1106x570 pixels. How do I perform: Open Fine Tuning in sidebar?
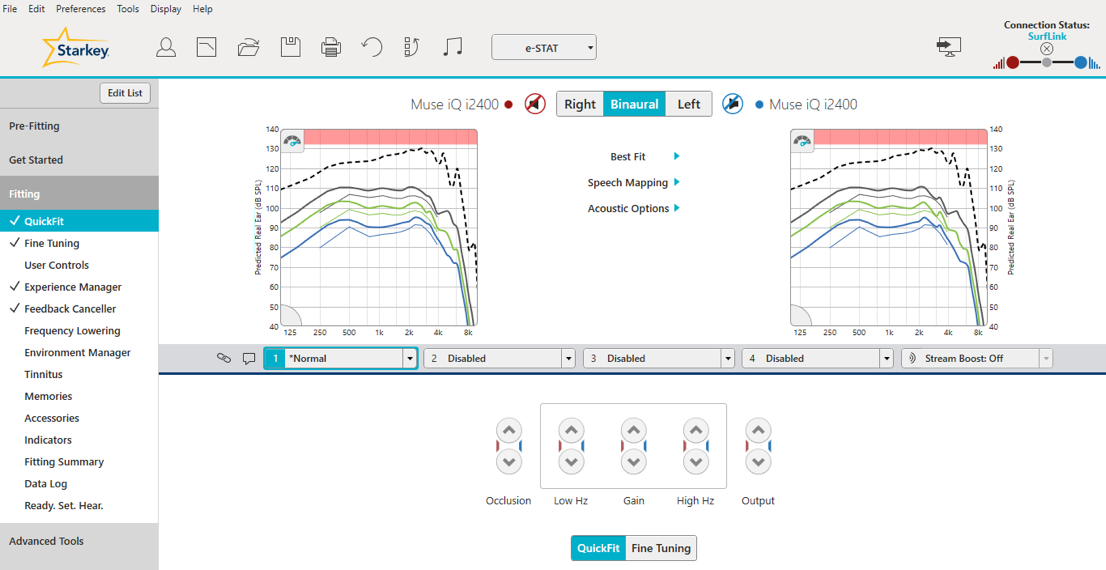point(79,243)
